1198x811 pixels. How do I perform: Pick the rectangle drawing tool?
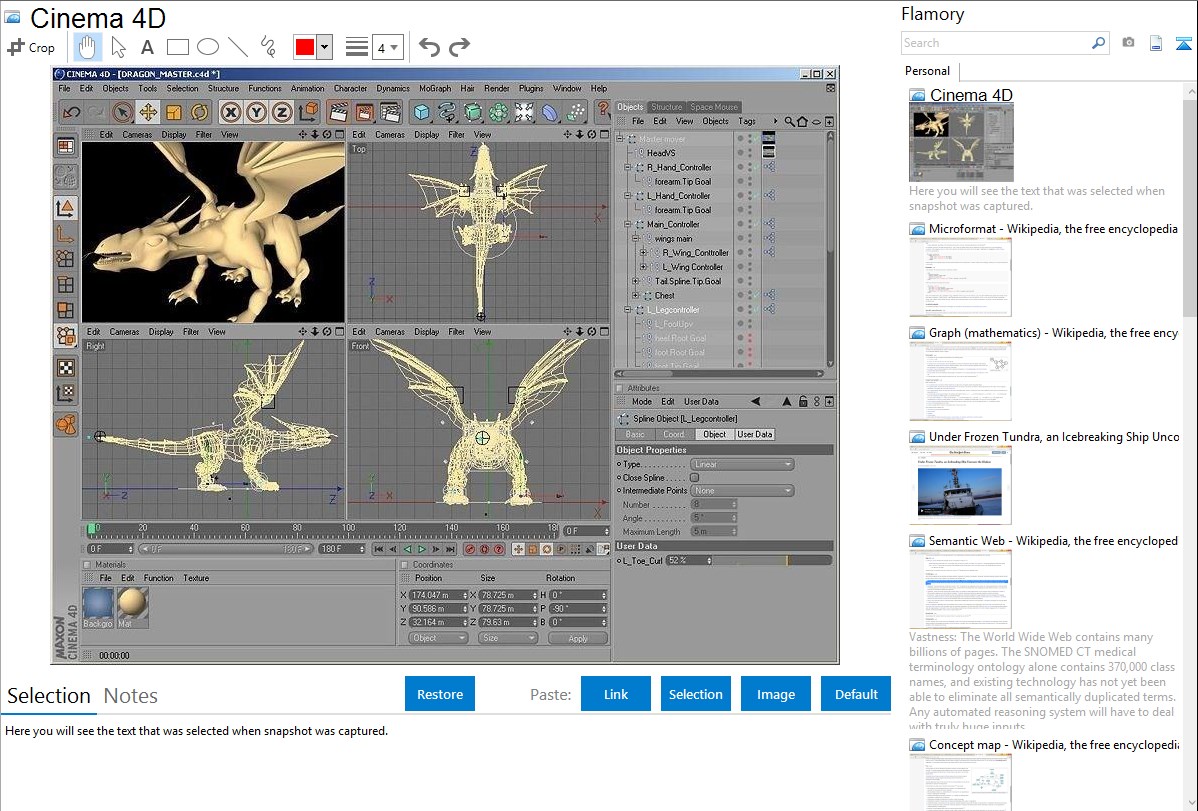177,47
